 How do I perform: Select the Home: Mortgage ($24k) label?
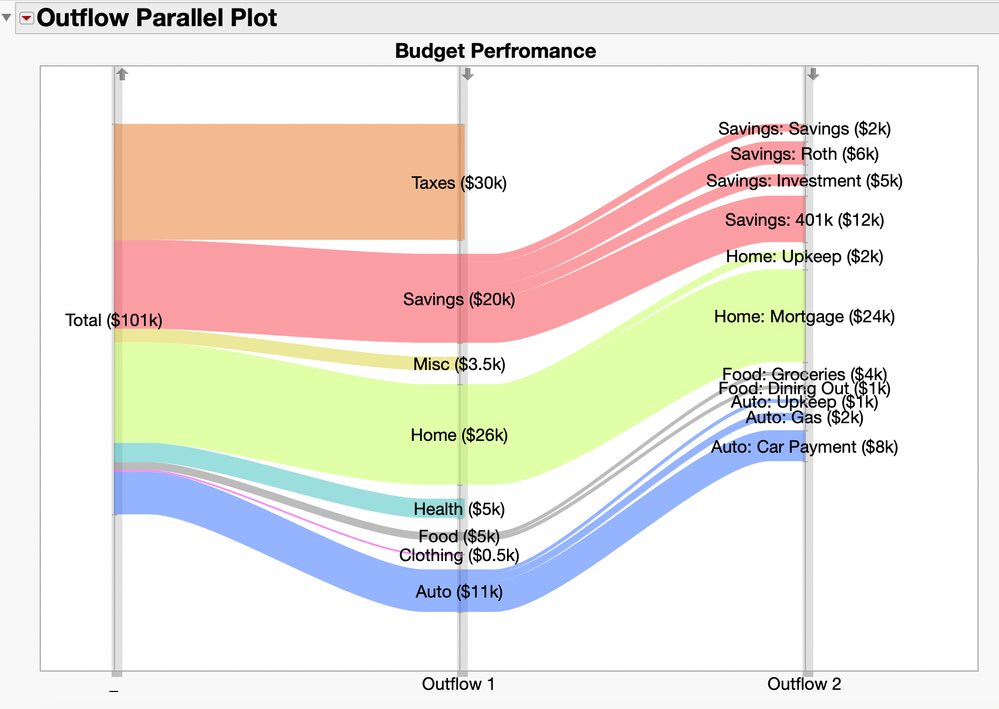804,317
